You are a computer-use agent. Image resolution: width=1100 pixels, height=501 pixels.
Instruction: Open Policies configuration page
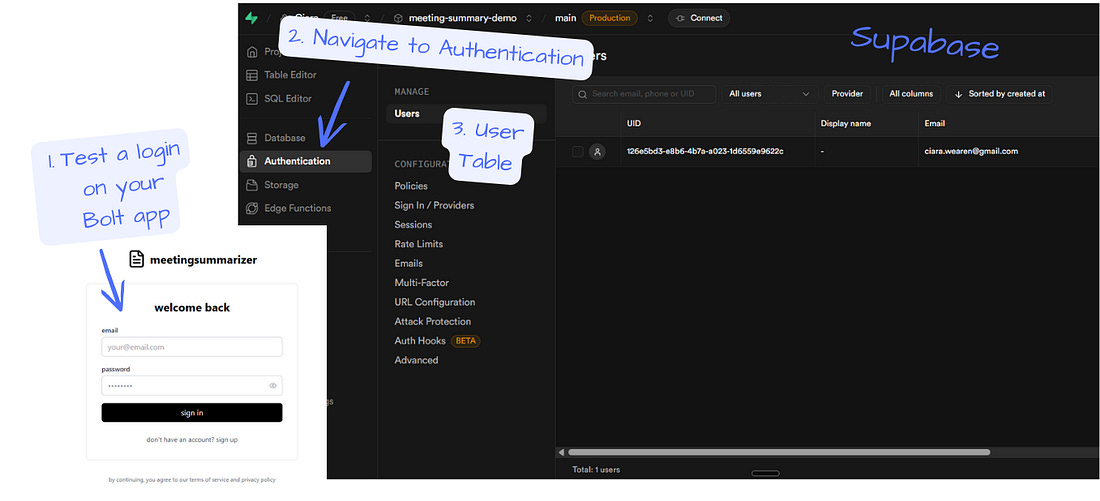click(x=411, y=186)
